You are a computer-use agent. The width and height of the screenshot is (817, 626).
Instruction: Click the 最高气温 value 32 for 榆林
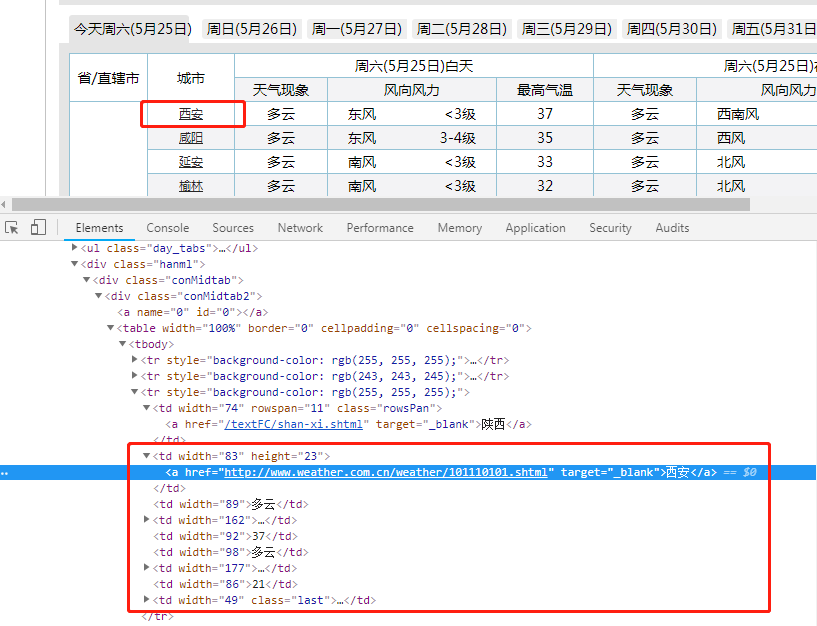click(545, 186)
